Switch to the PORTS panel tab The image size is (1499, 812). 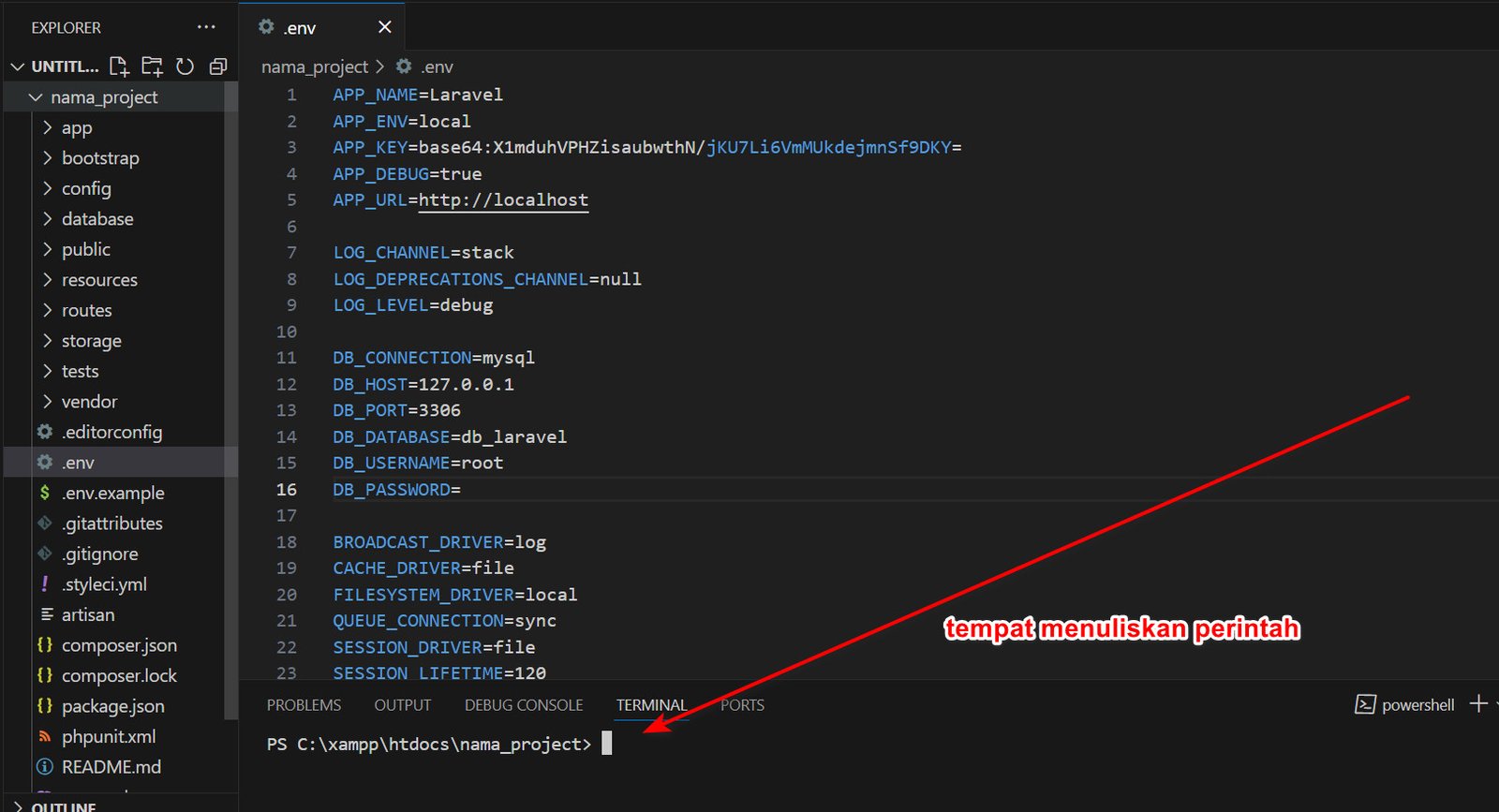click(x=742, y=704)
